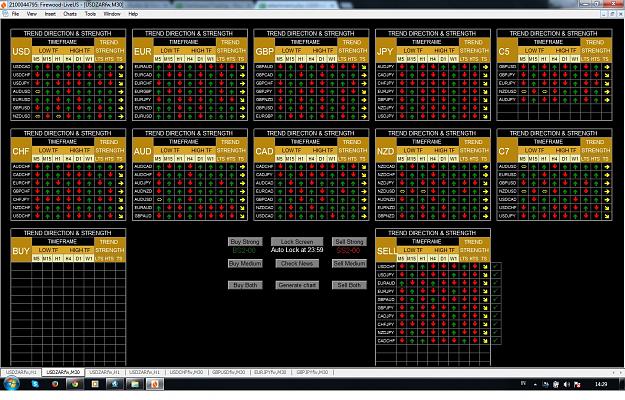625x400 pixels.
Task: Toggle the checkmark beside USDCHF in SELL panel
Action: (495, 267)
